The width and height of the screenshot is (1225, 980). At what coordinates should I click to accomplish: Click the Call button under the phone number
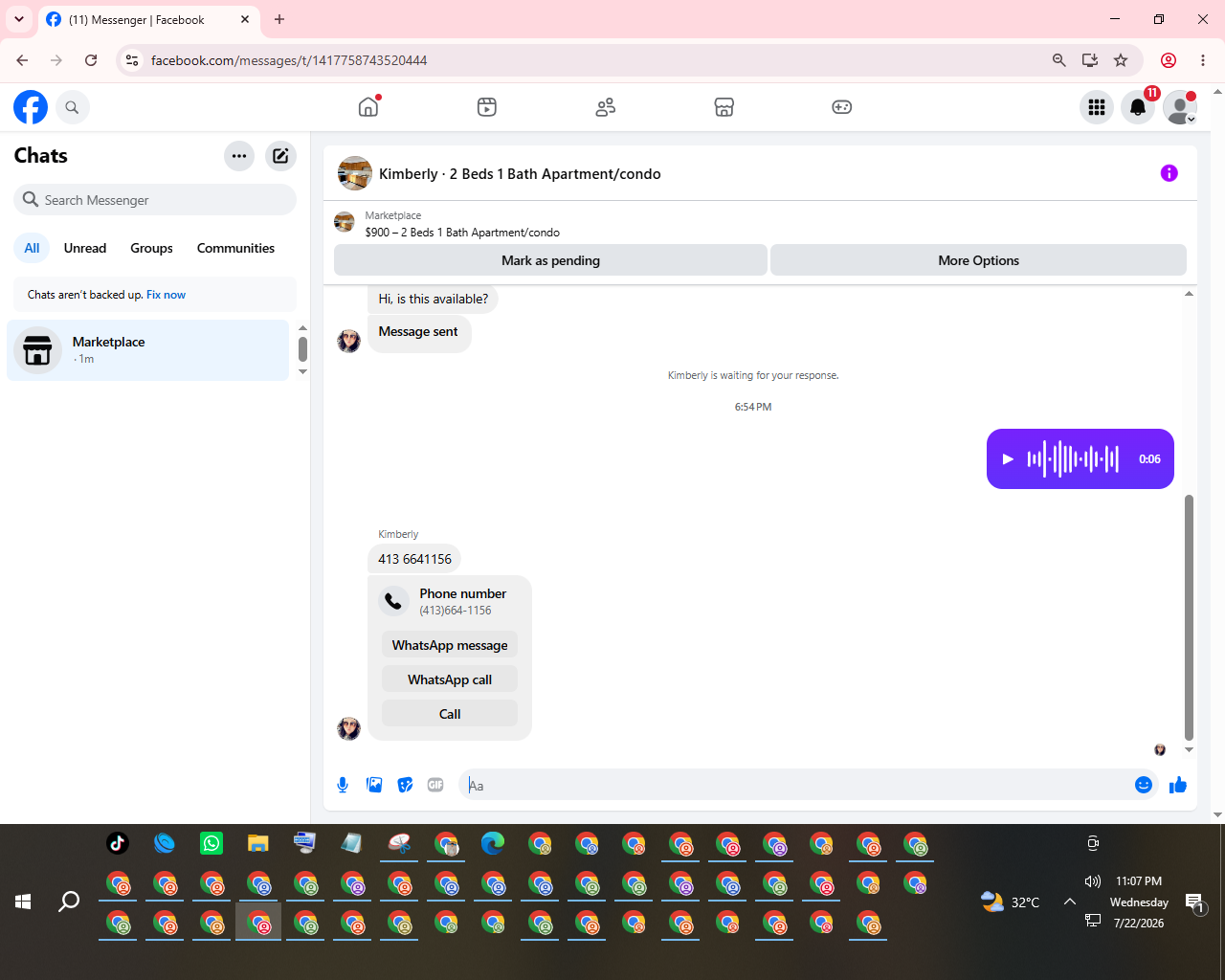pyautogui.click(x=450, y=714)
